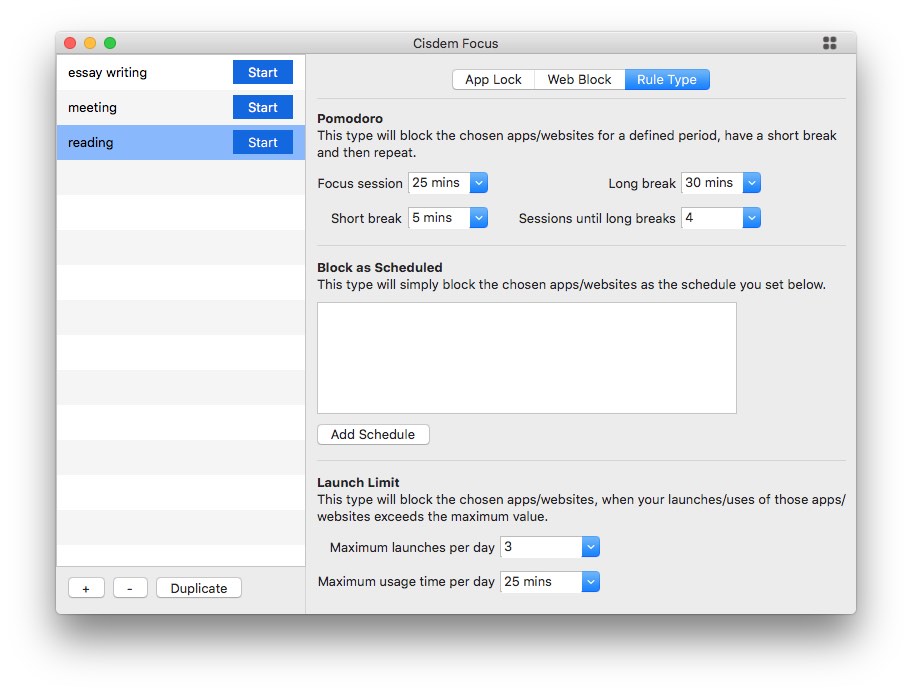Start the essay writing session
This screenshot has width=912, height=694.
263,72
